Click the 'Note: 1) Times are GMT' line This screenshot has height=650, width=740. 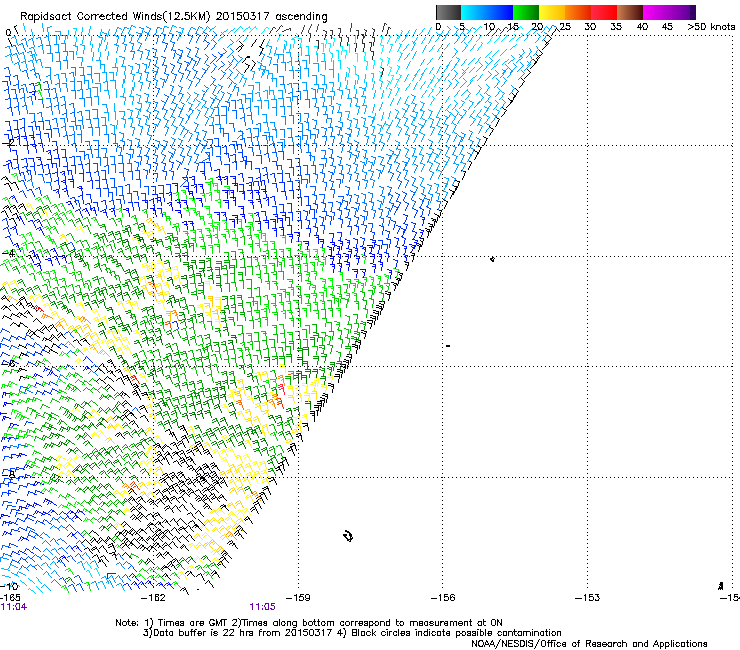pos(309,623)
